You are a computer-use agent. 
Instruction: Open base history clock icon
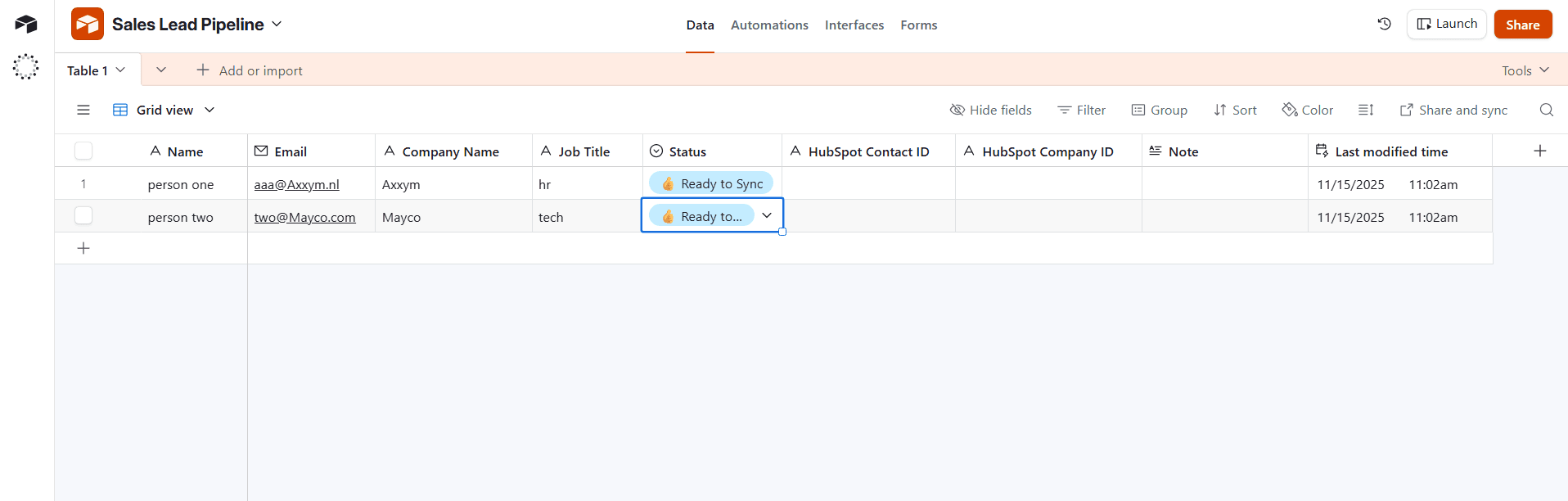pyautogui.click(x=1384, y=24)
